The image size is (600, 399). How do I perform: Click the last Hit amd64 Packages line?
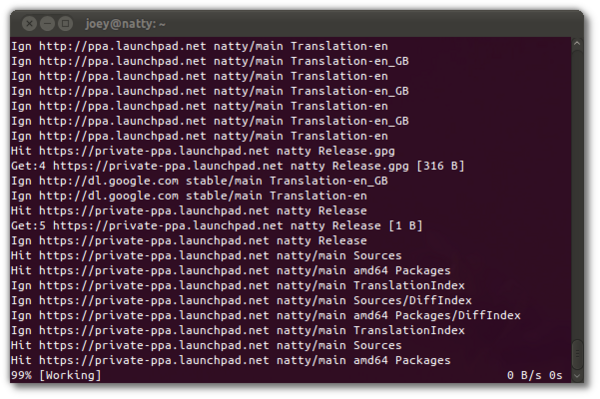pos(231,360)
